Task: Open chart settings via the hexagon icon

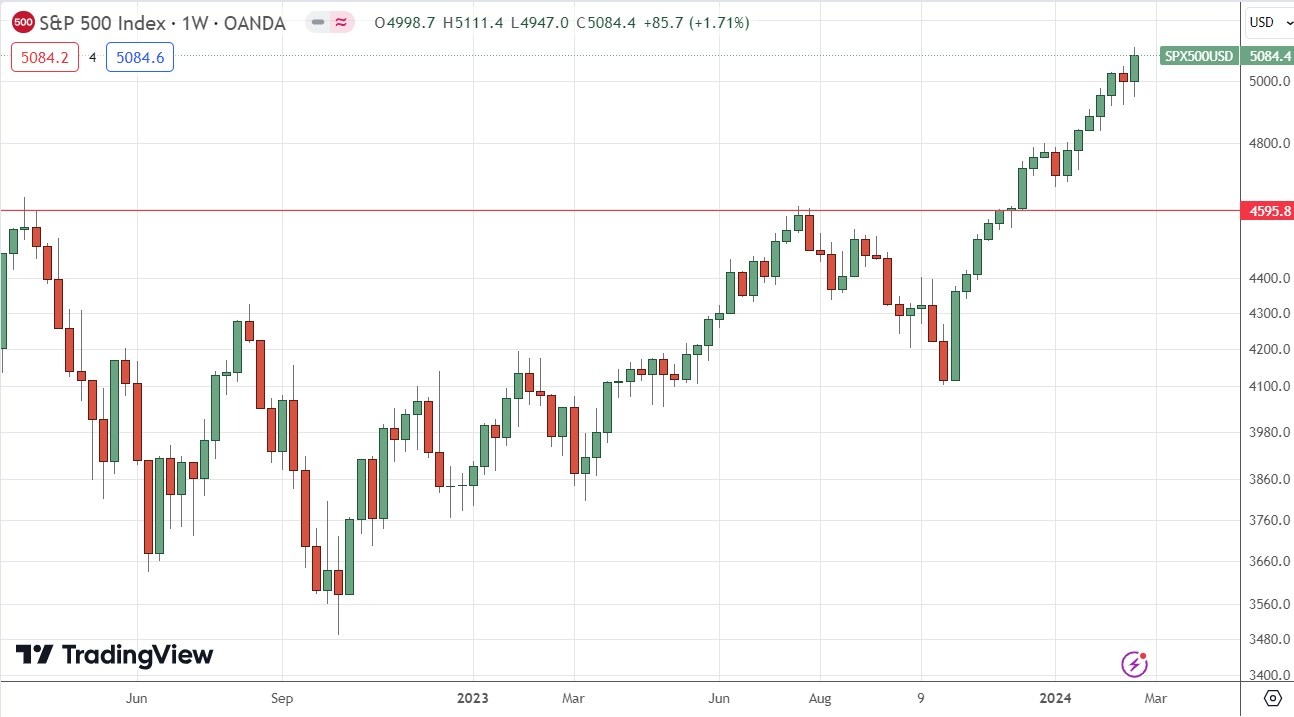Action: pyautogui.click(x=1272, y=700)
